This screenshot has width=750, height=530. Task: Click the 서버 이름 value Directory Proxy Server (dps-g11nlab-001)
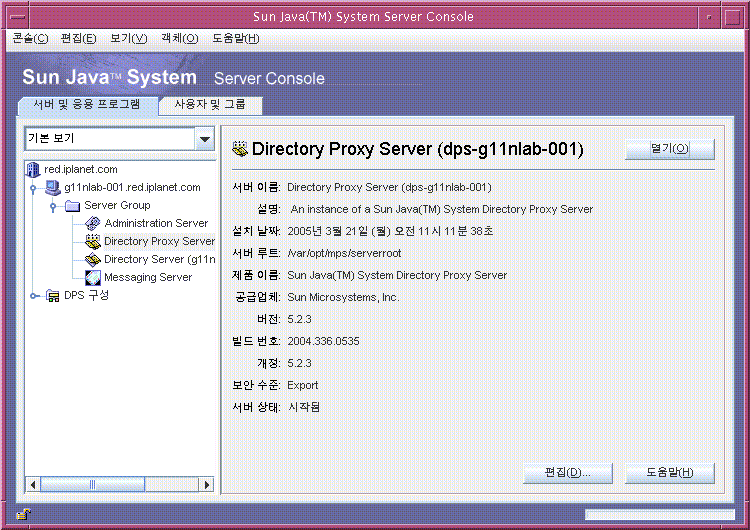(x=389, y=188)
